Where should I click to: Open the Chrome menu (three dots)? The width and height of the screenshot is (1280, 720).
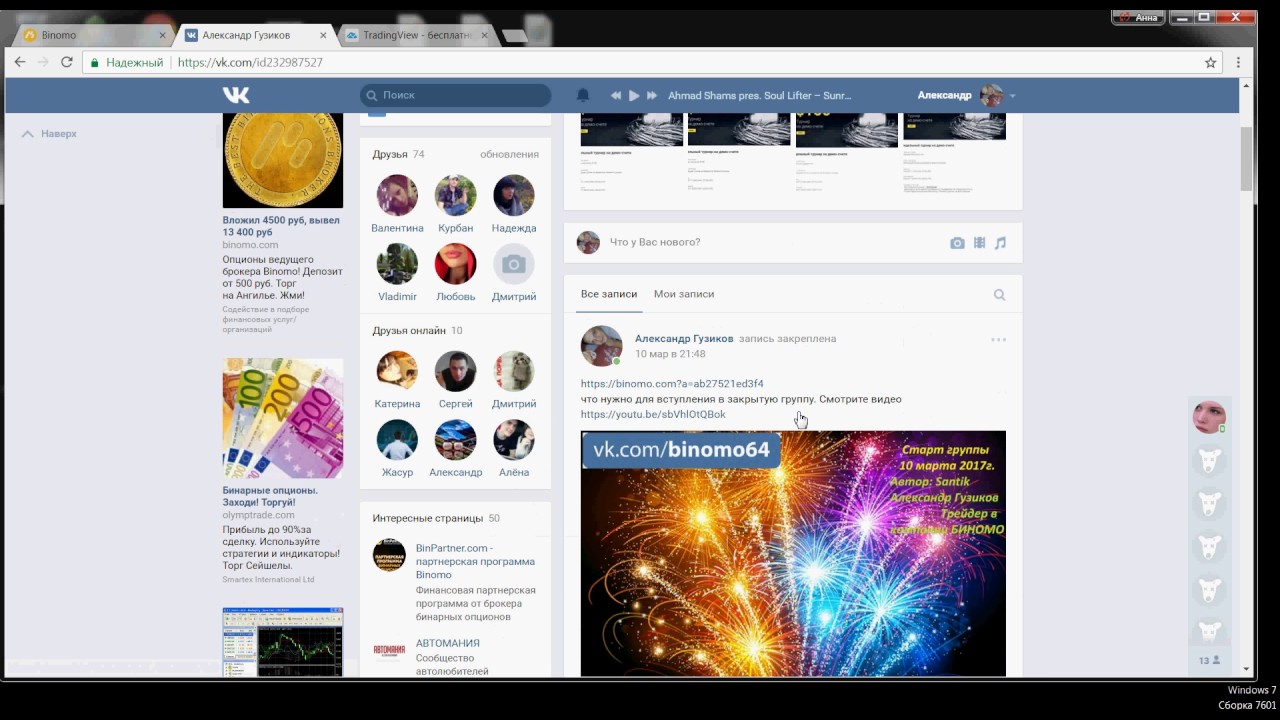[x=1238, y=62]
